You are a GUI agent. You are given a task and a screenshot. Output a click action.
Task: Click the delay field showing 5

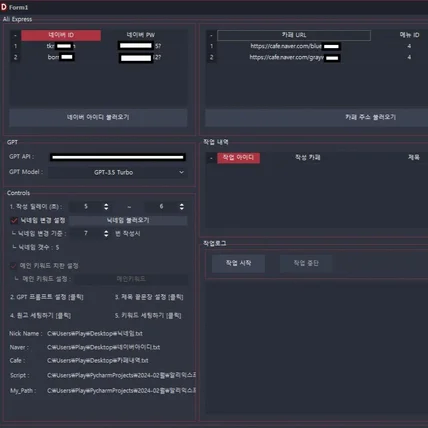[86, 207]
